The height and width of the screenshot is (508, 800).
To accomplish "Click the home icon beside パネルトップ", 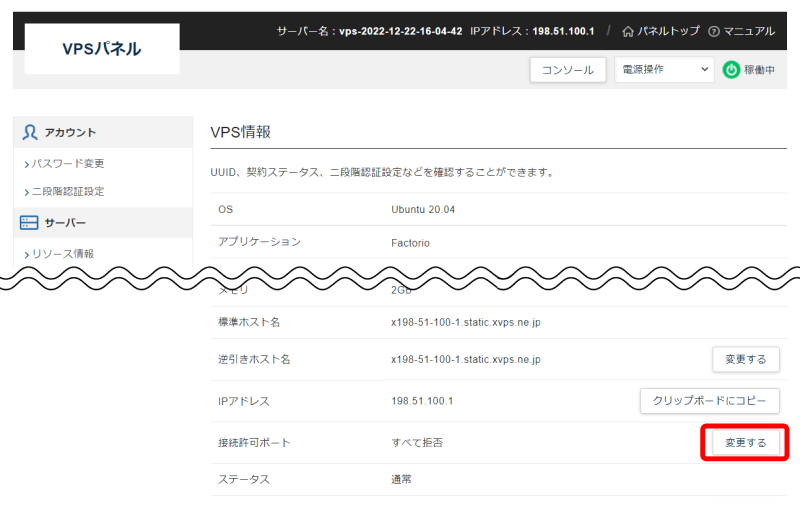I will click(x=628, y=32).
